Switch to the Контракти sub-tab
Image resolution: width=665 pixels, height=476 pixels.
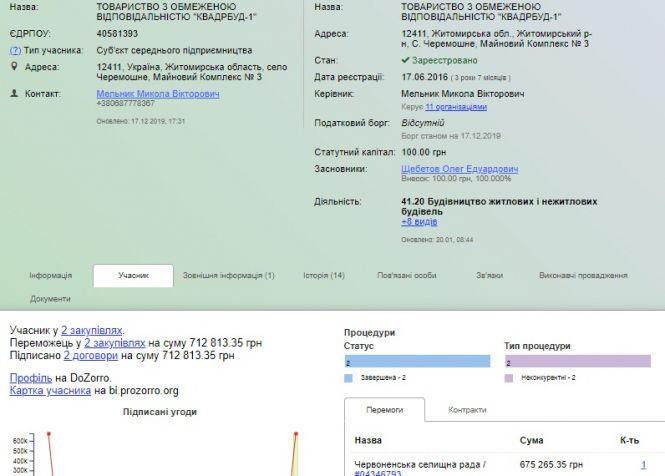coord(466,410)
